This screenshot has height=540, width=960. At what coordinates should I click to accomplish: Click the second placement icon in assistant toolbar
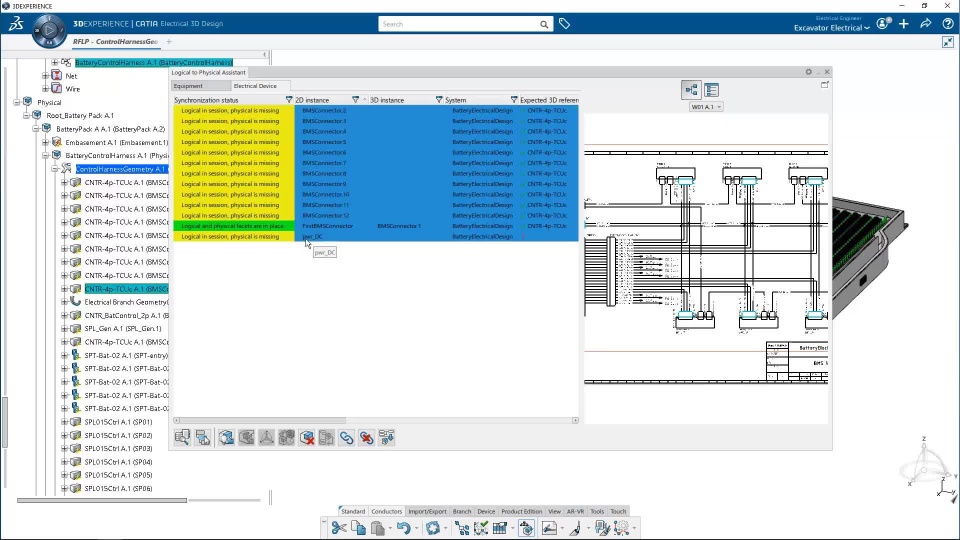203,437
